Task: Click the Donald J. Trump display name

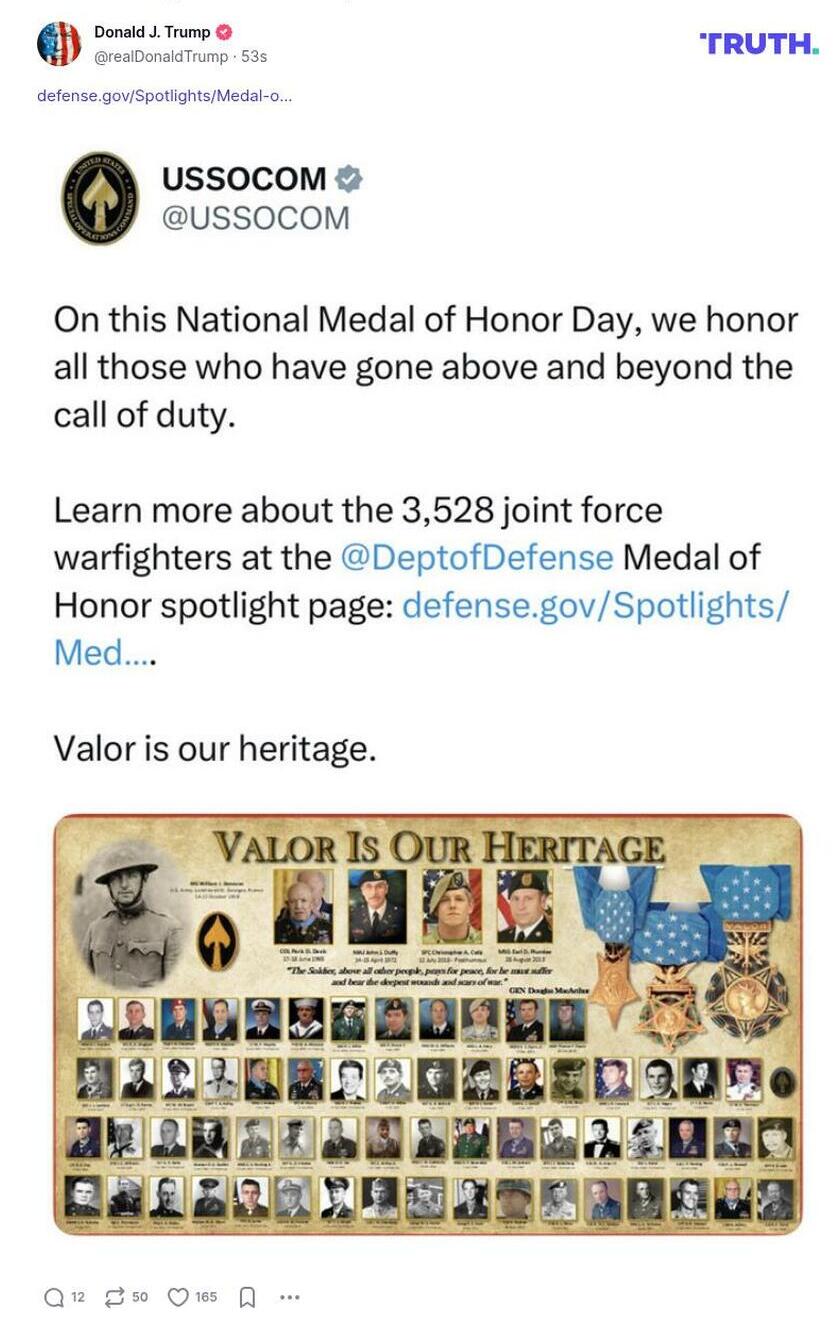Action: [x=152, y=33]
